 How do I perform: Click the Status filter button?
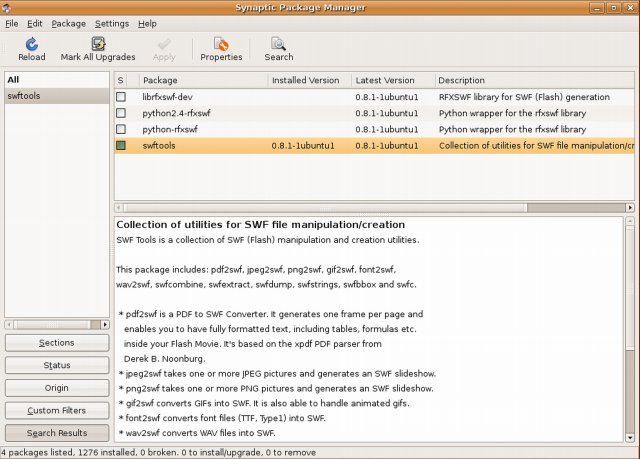(57, 365)
